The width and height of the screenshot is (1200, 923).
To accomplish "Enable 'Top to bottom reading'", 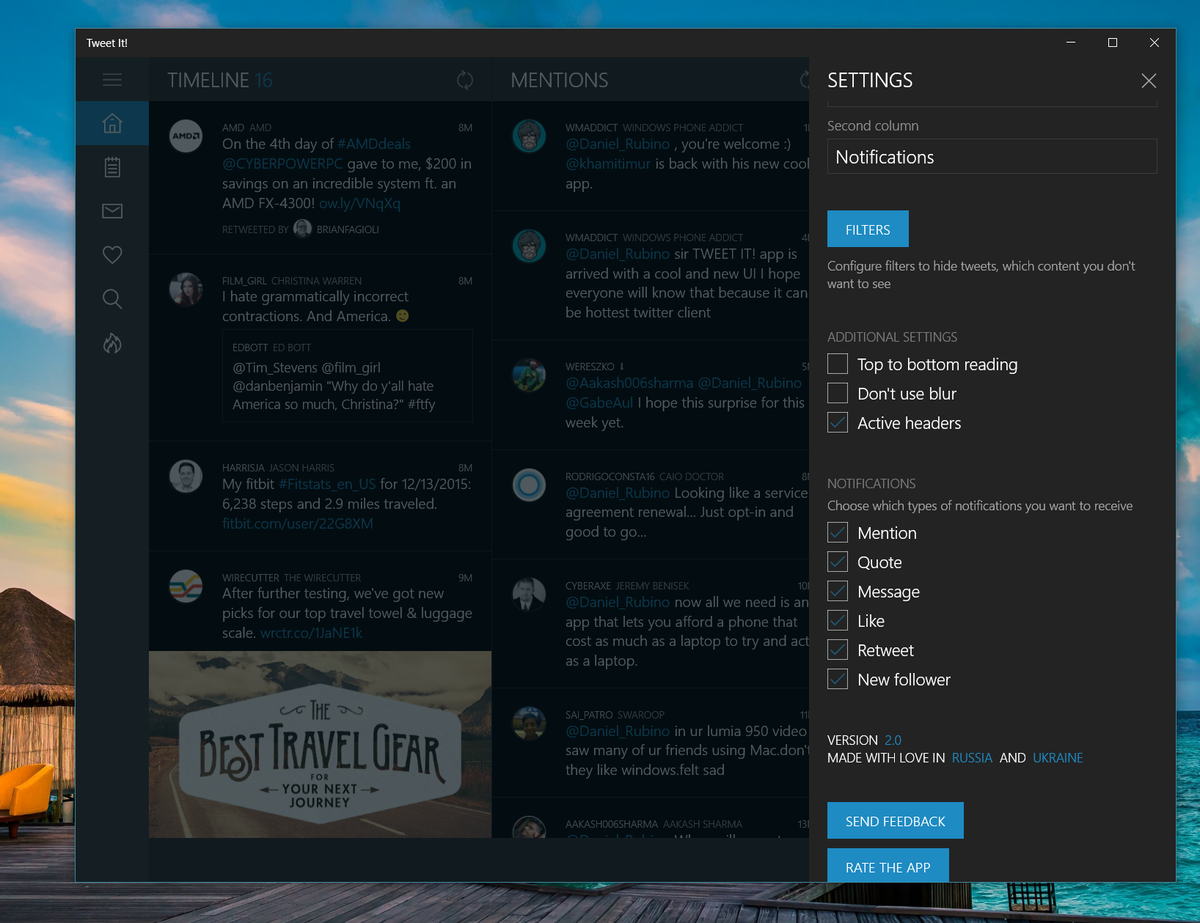I will point(837,364).
